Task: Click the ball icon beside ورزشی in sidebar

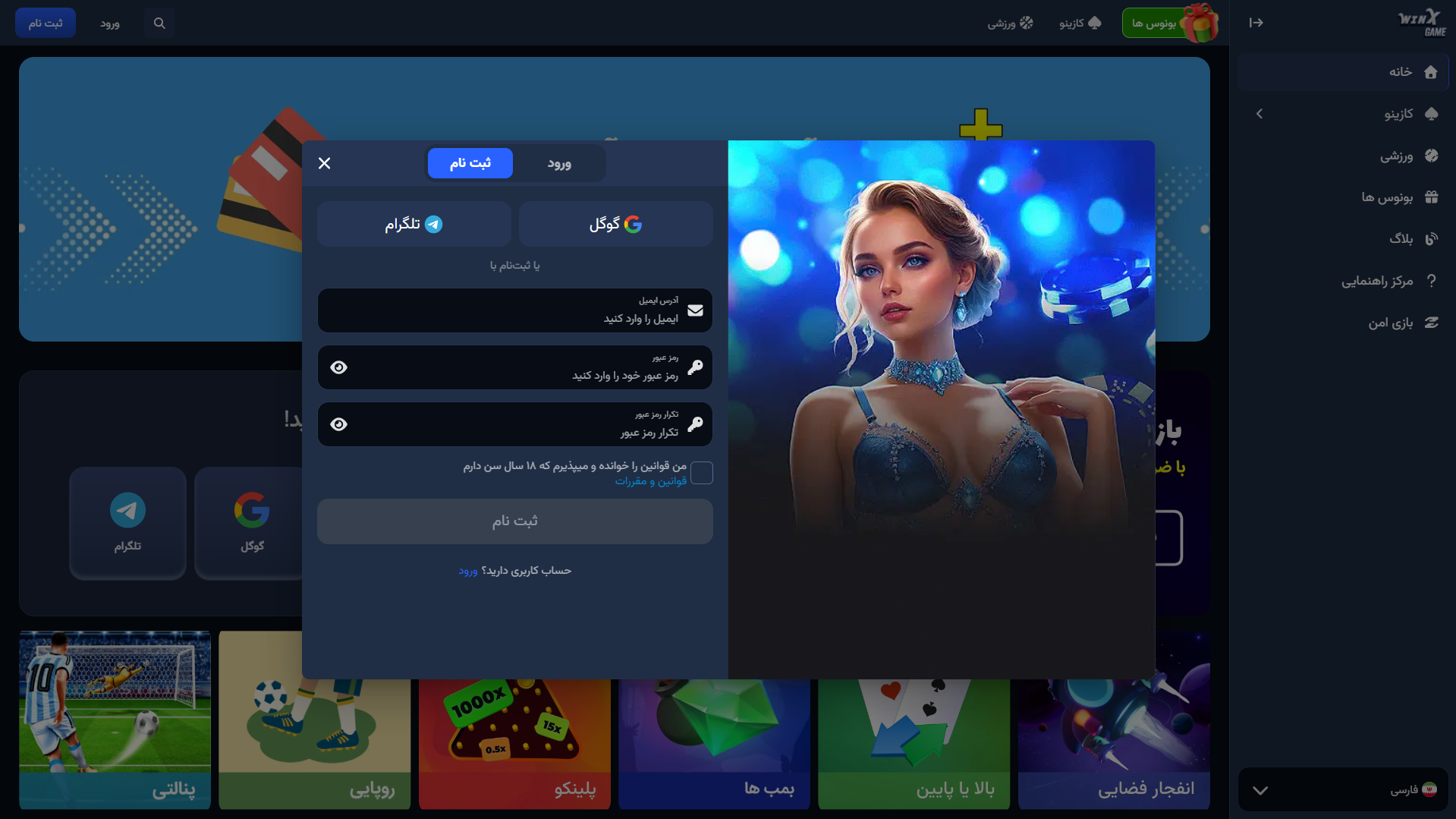Action: point(1431,156)
